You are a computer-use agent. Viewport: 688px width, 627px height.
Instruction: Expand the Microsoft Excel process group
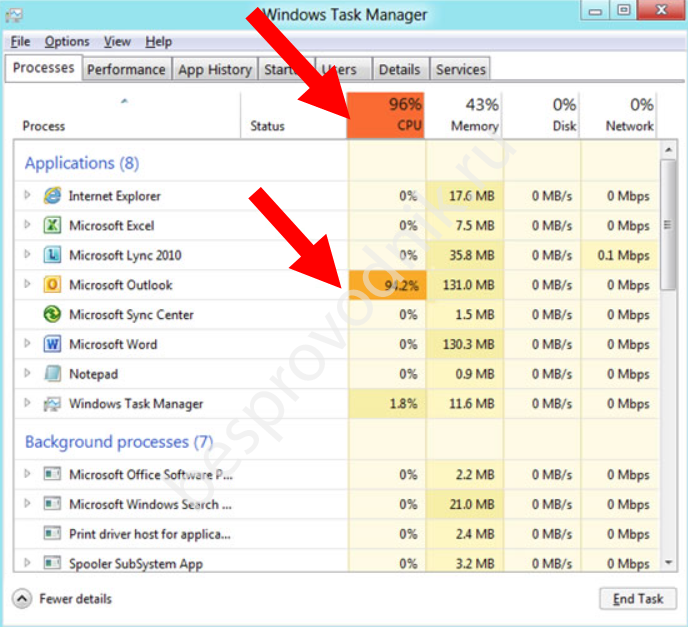(27, 225)
